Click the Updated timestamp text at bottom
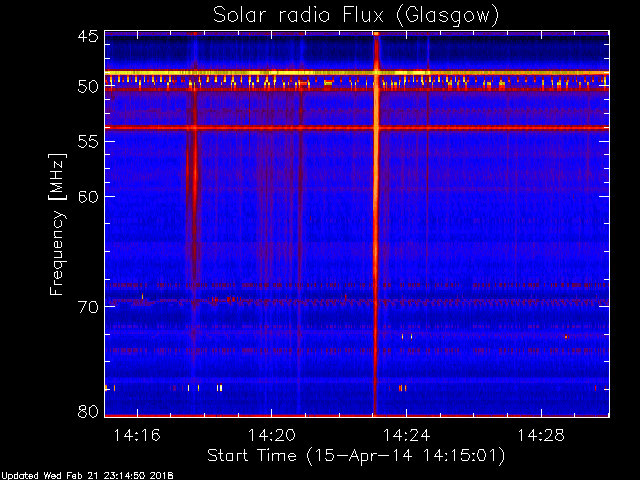640x480 pixels. tap(87, 476)
